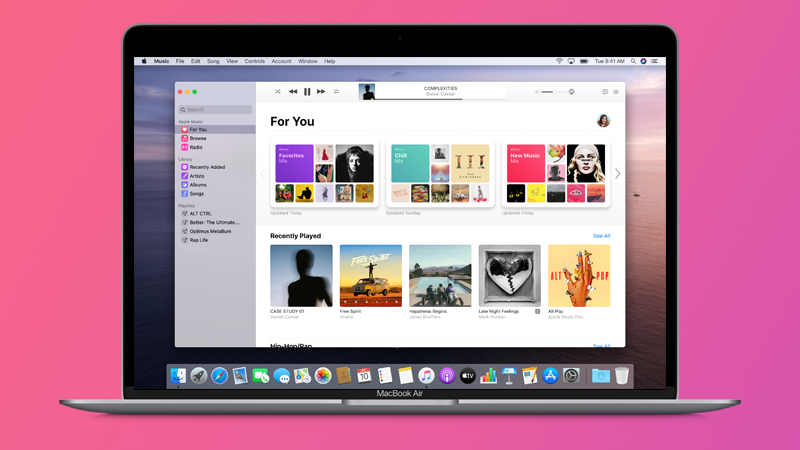Open the Happiness Begins album
The image size is (800, 450).
point(440,276)
